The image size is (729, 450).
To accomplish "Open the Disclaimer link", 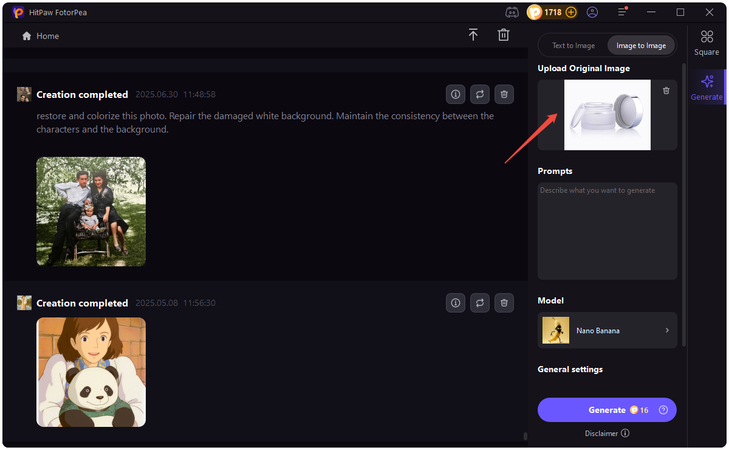I will click(x=606, y=433).
